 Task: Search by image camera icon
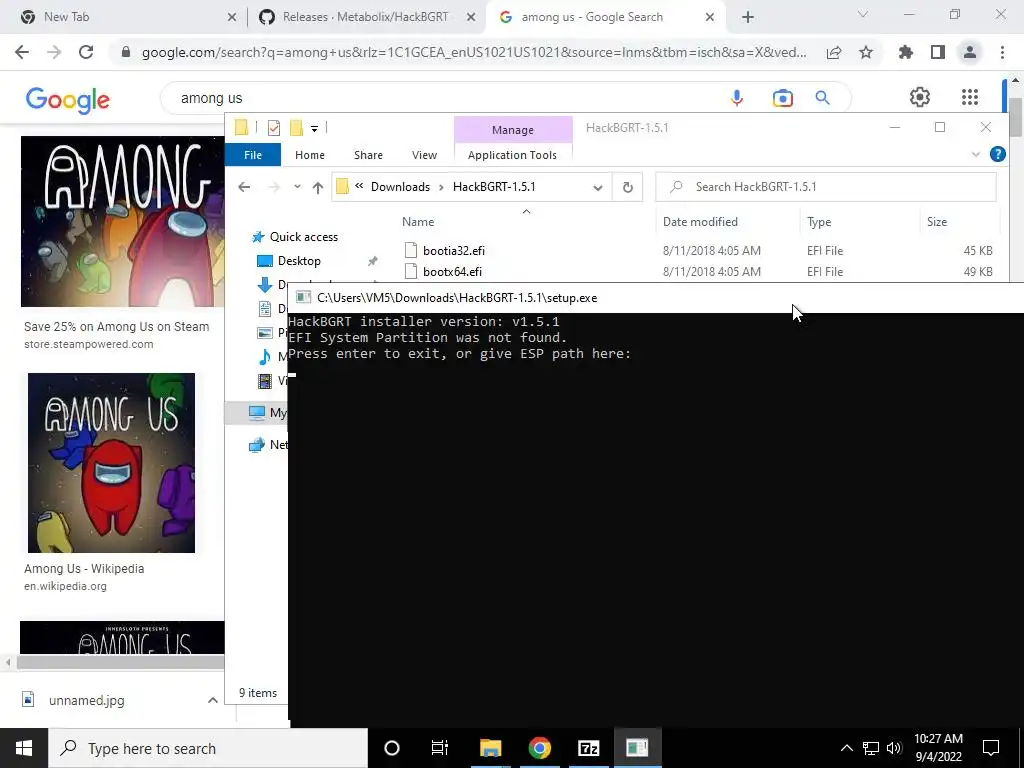(782, 98)
